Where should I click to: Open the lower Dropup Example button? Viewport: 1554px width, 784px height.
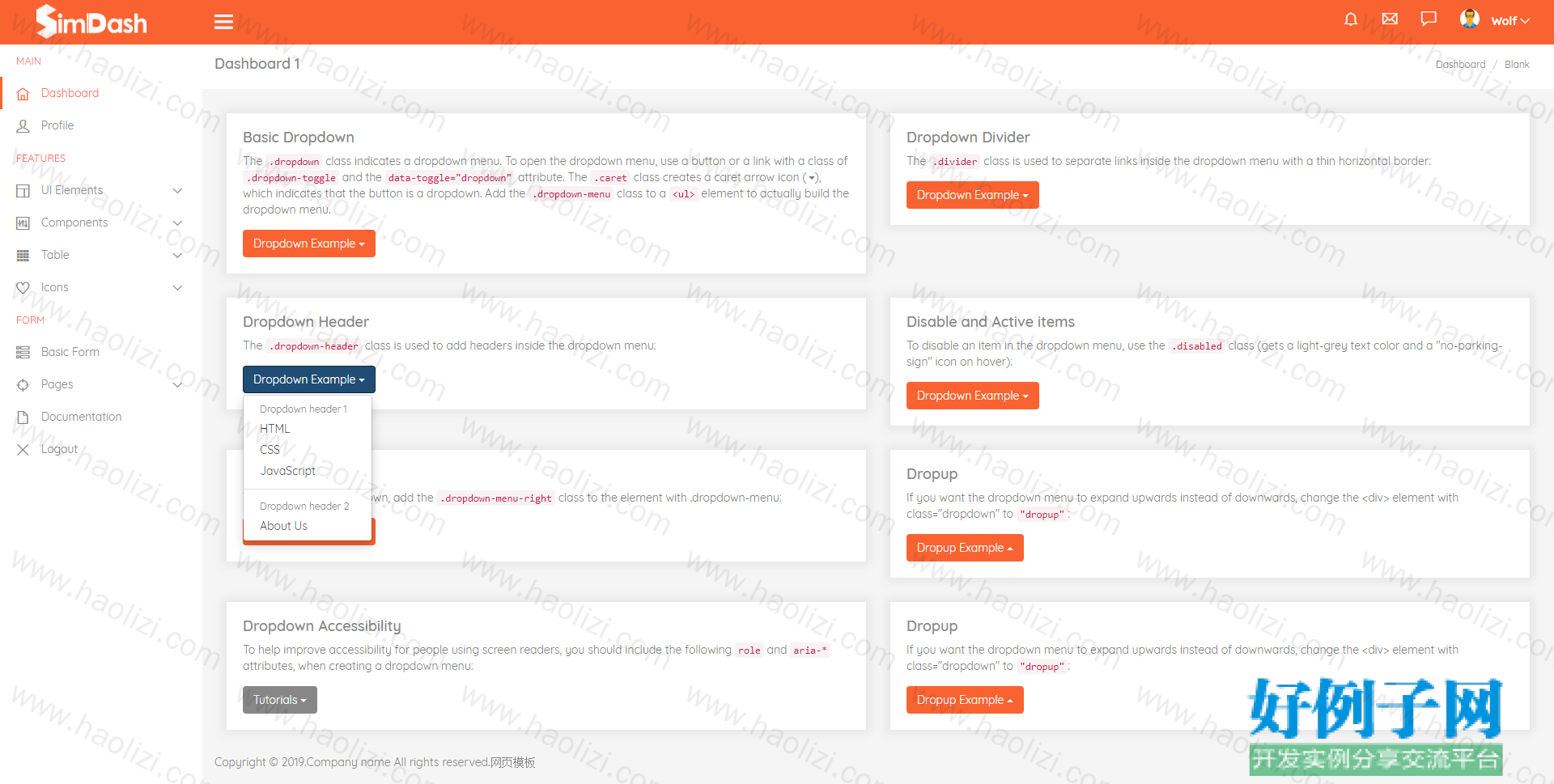pos(965,700)
